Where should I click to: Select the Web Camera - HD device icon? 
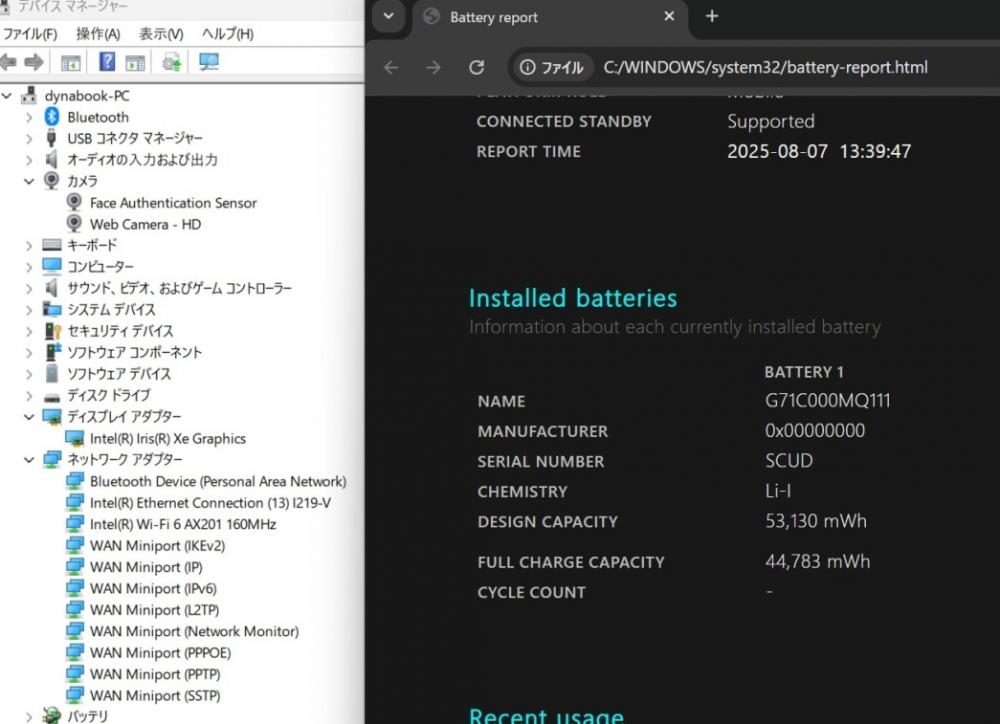[x=74, y=224]
